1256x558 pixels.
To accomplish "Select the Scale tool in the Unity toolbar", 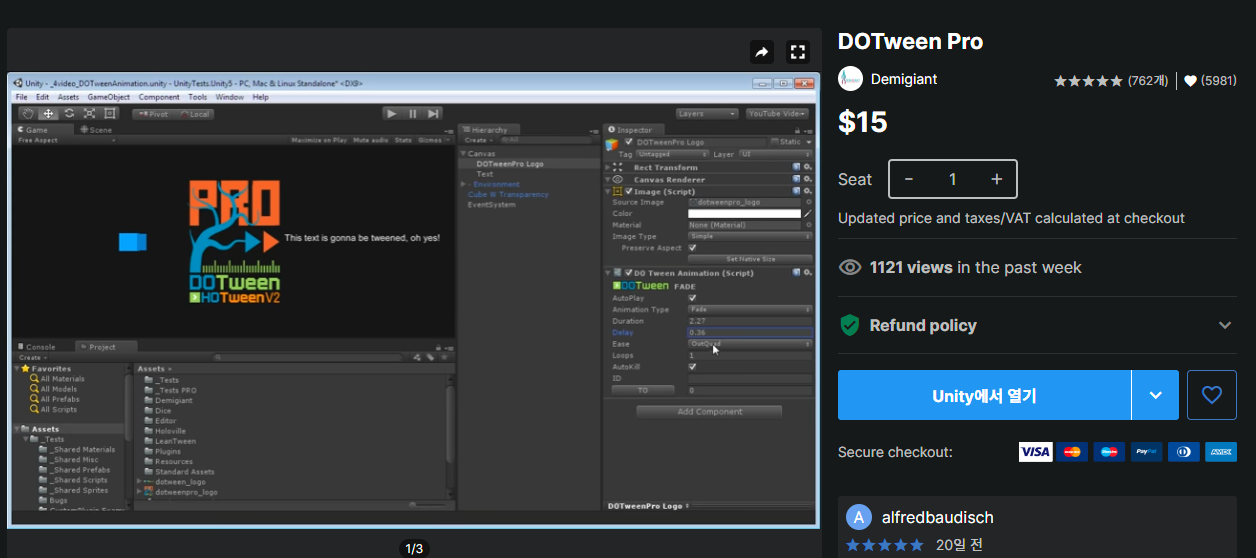I will [x=89, y=114].
